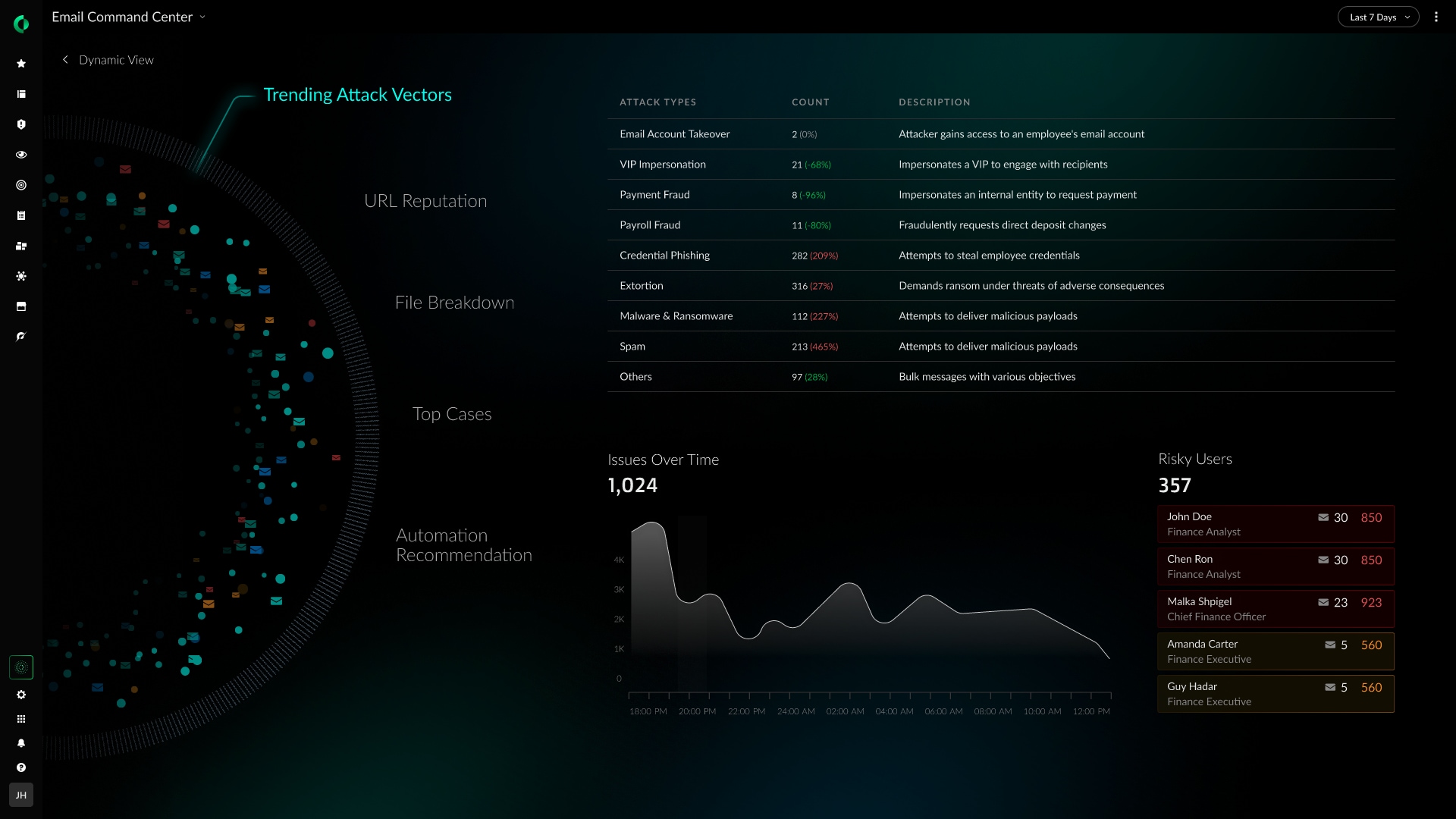Click Spam count 213 (465%)

(814, 347)
